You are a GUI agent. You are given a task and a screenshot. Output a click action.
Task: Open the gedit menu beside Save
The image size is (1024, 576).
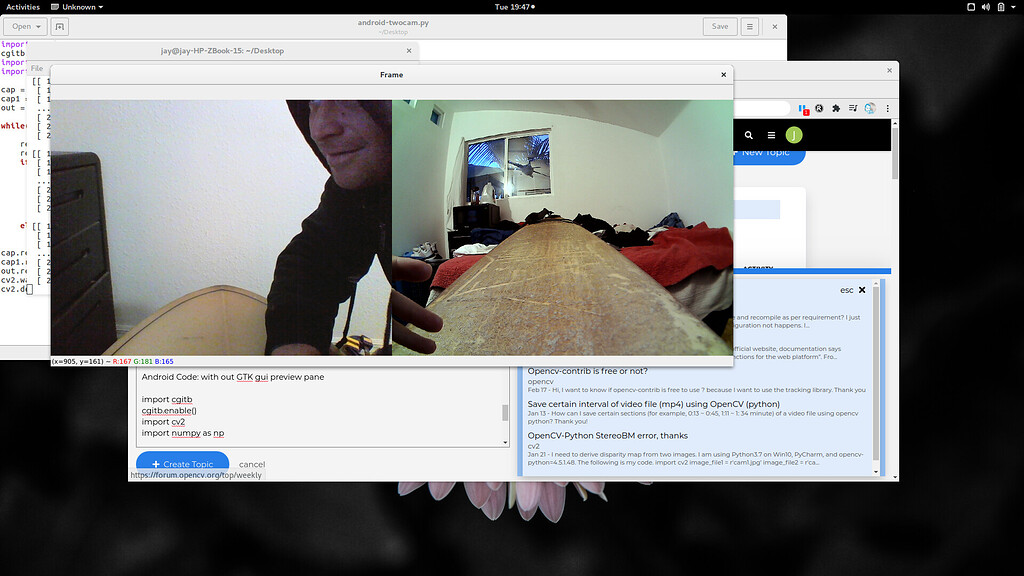click(748, 26)
